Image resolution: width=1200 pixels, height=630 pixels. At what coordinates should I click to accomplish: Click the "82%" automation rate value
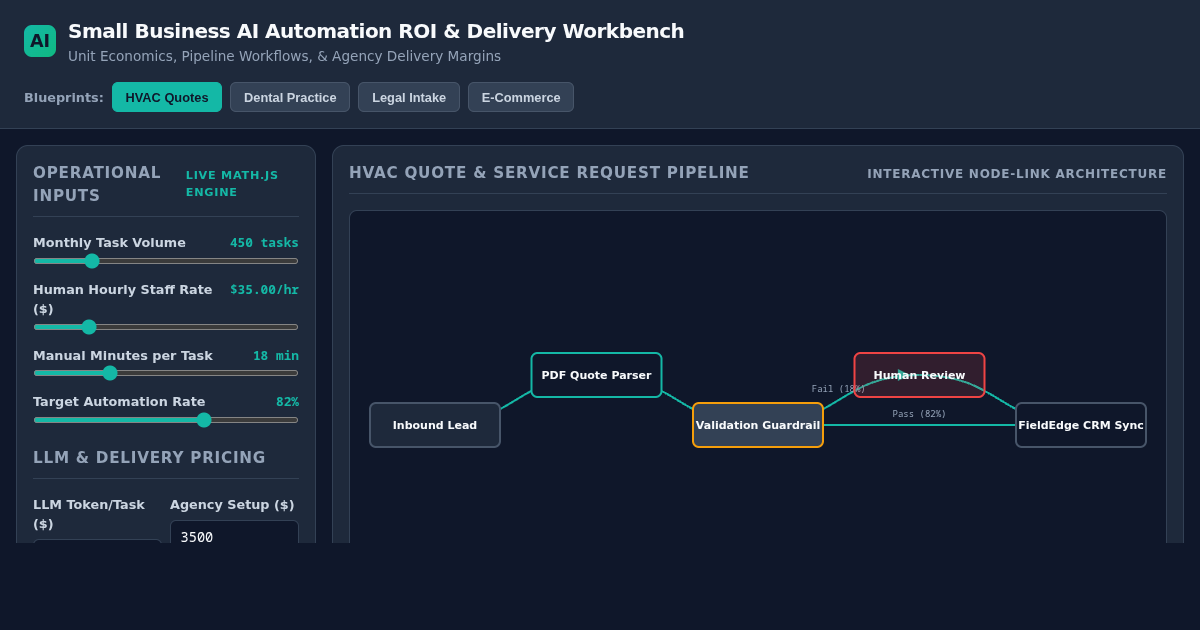[287, 402]
